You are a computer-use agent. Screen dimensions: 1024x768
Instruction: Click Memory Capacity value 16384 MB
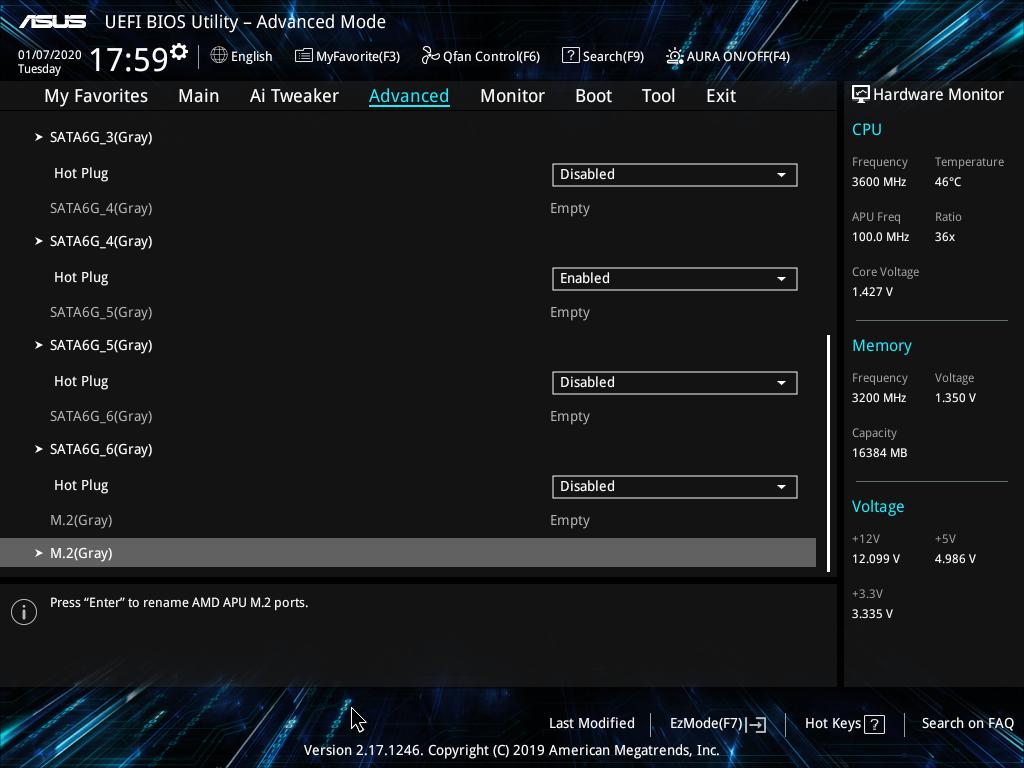click(x=879, y=453)
